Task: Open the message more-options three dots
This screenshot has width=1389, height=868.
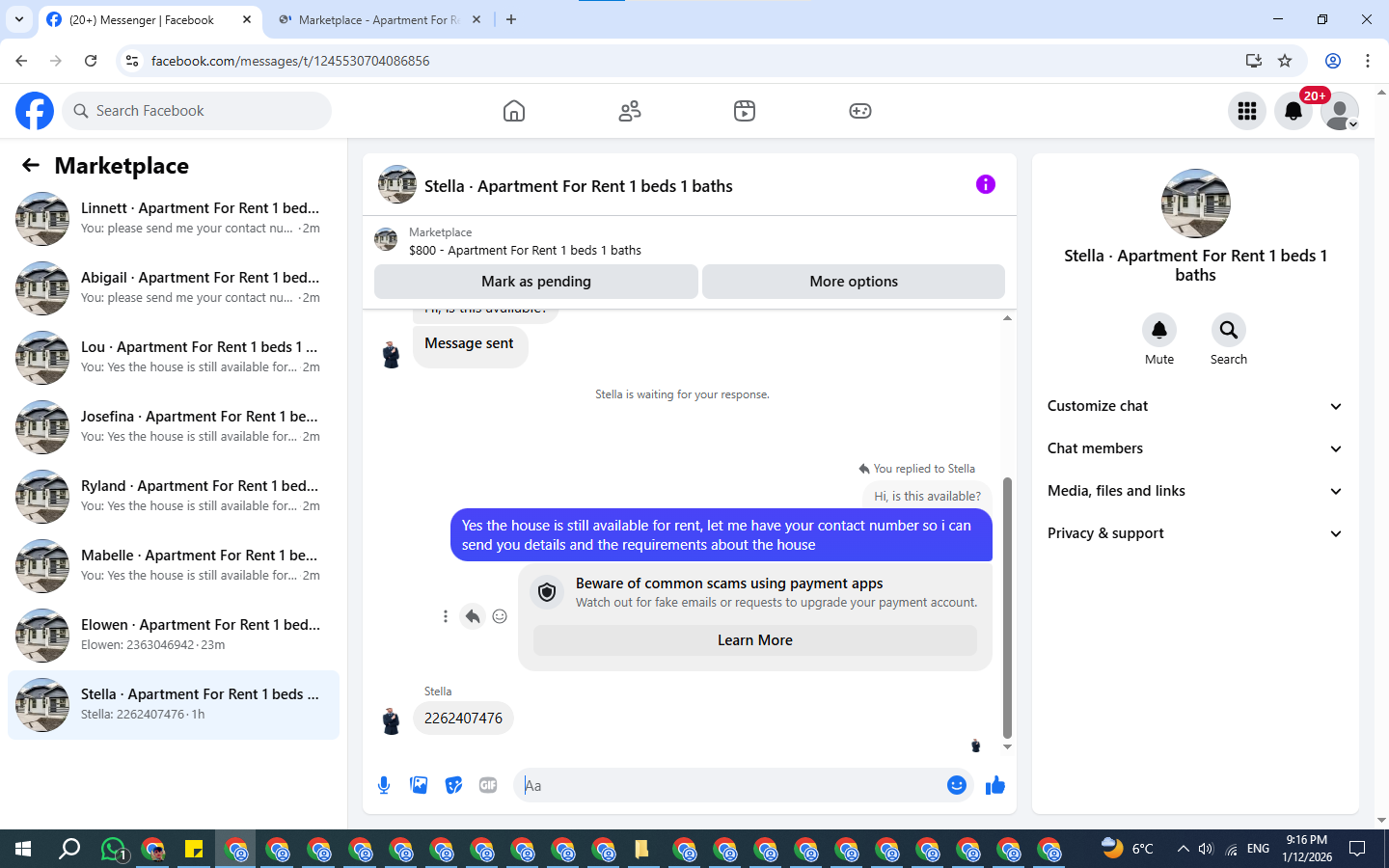Action: (445, 616)
